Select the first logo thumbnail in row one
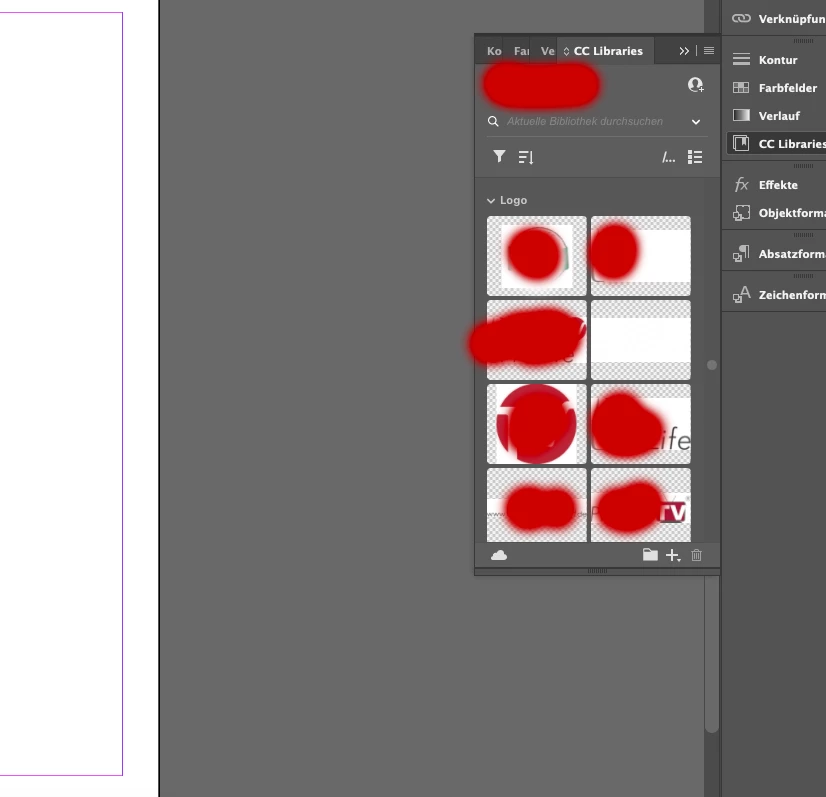 click(x=536, y=255)
